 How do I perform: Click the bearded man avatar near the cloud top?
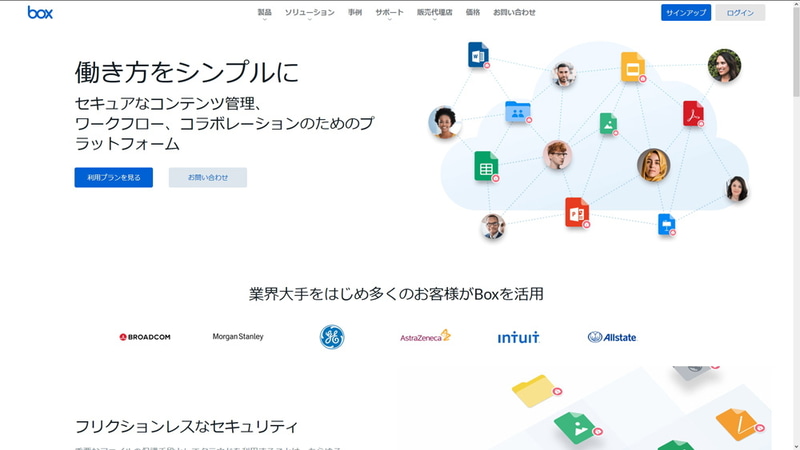coord(564,74)
